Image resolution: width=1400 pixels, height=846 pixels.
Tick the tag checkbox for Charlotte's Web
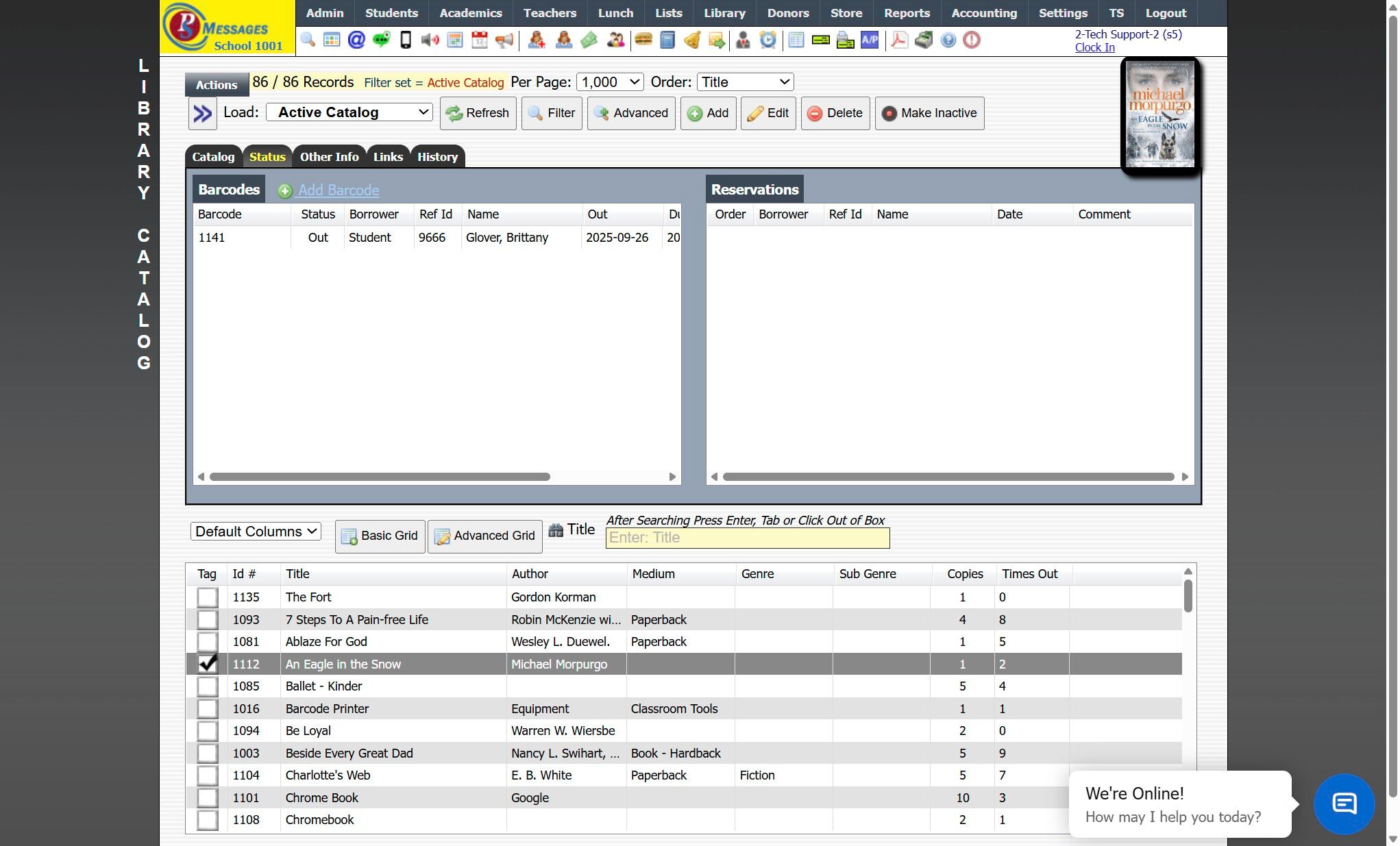207,775
